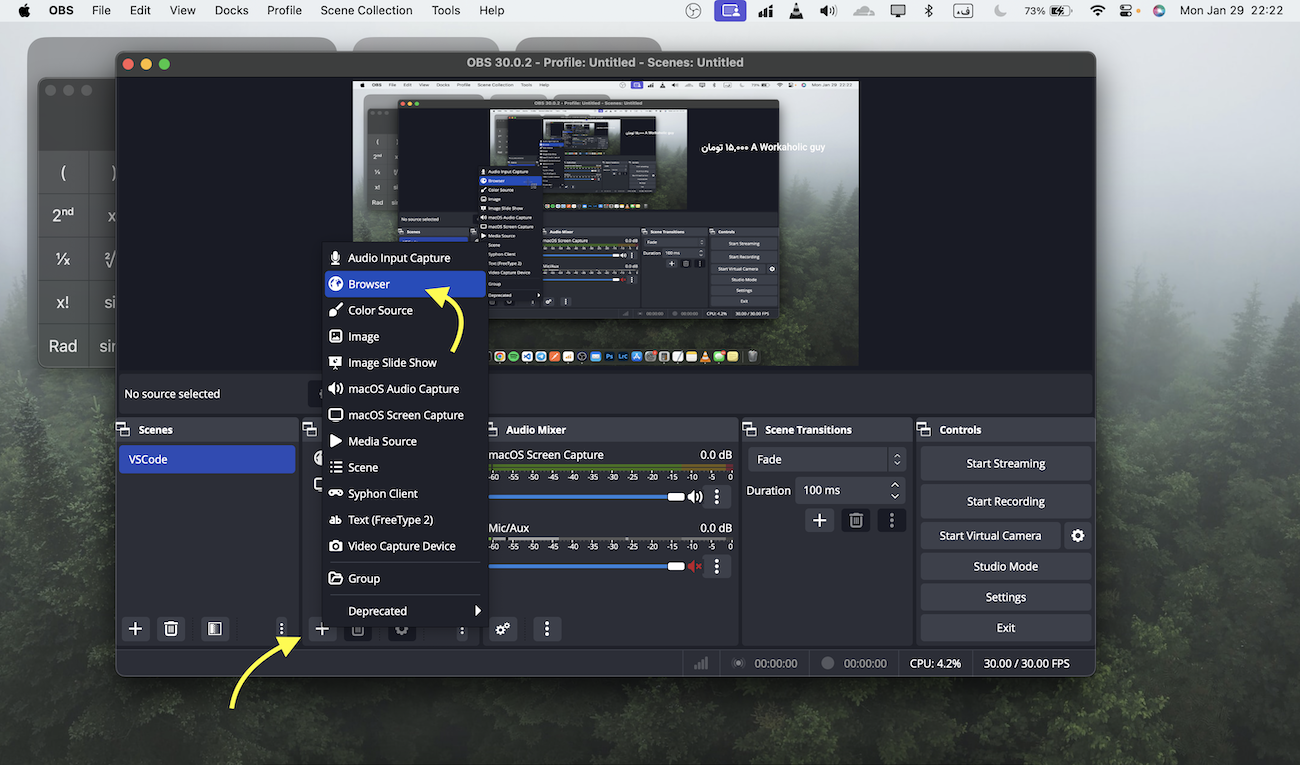Remove transition using Scene Transitions trash icon

[x=856, y=520]
